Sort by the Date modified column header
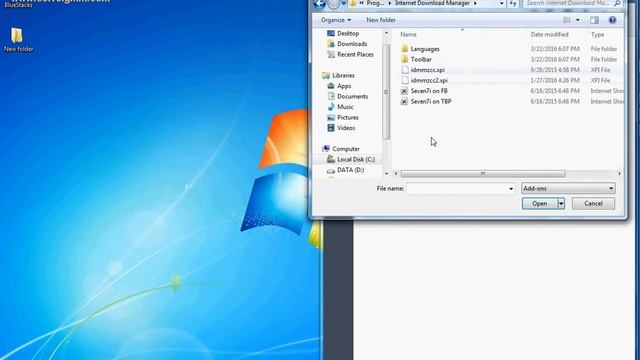Screen dimensions: 640x360 tap(549, 35)
